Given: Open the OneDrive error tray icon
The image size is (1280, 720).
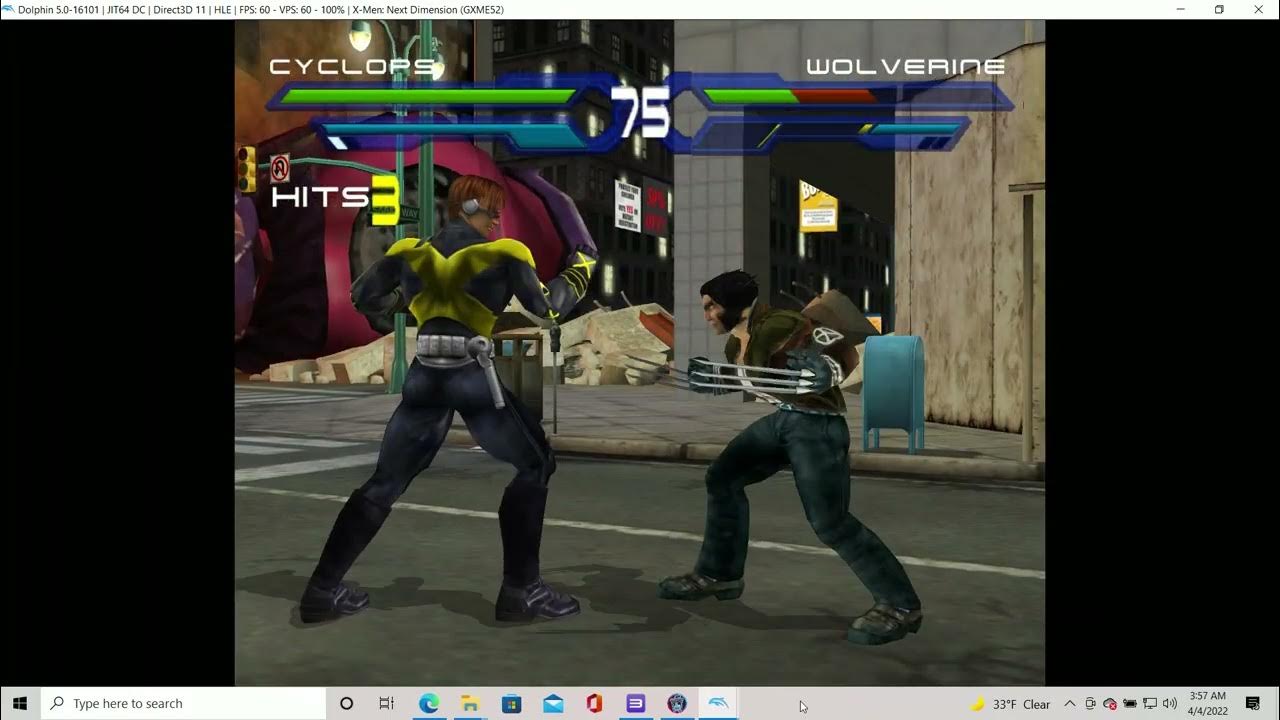Looking at the screenshot, I should (1110, 704).
